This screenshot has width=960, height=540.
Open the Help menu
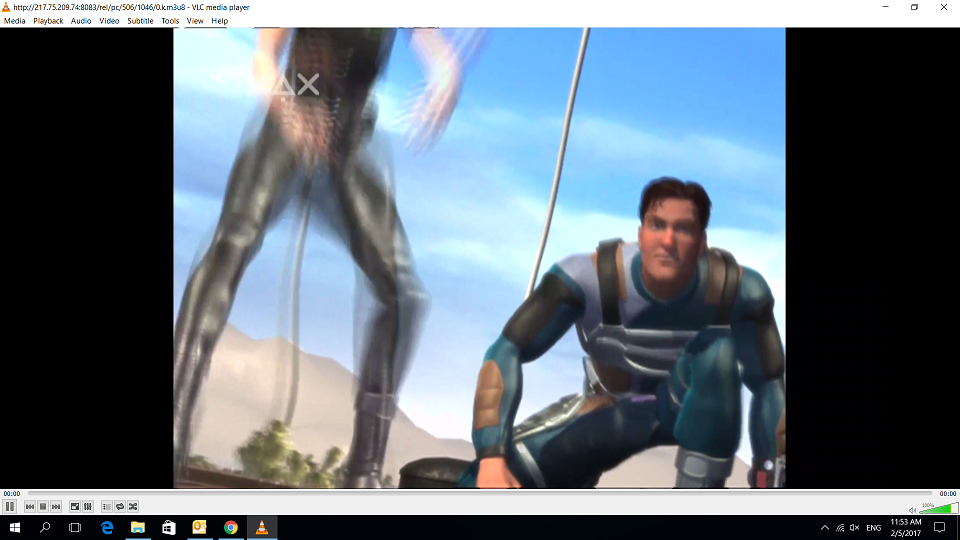point(219,21)
